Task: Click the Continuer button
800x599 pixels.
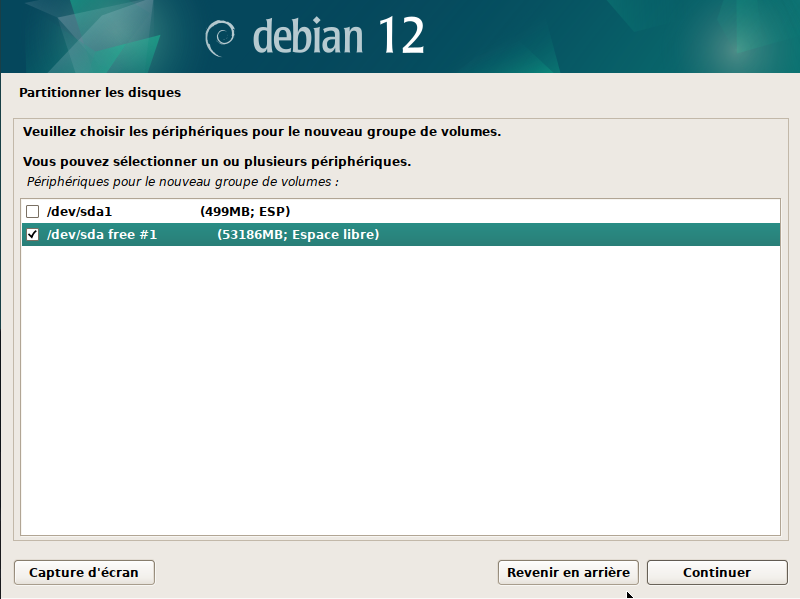Action: tap(717, 572)
